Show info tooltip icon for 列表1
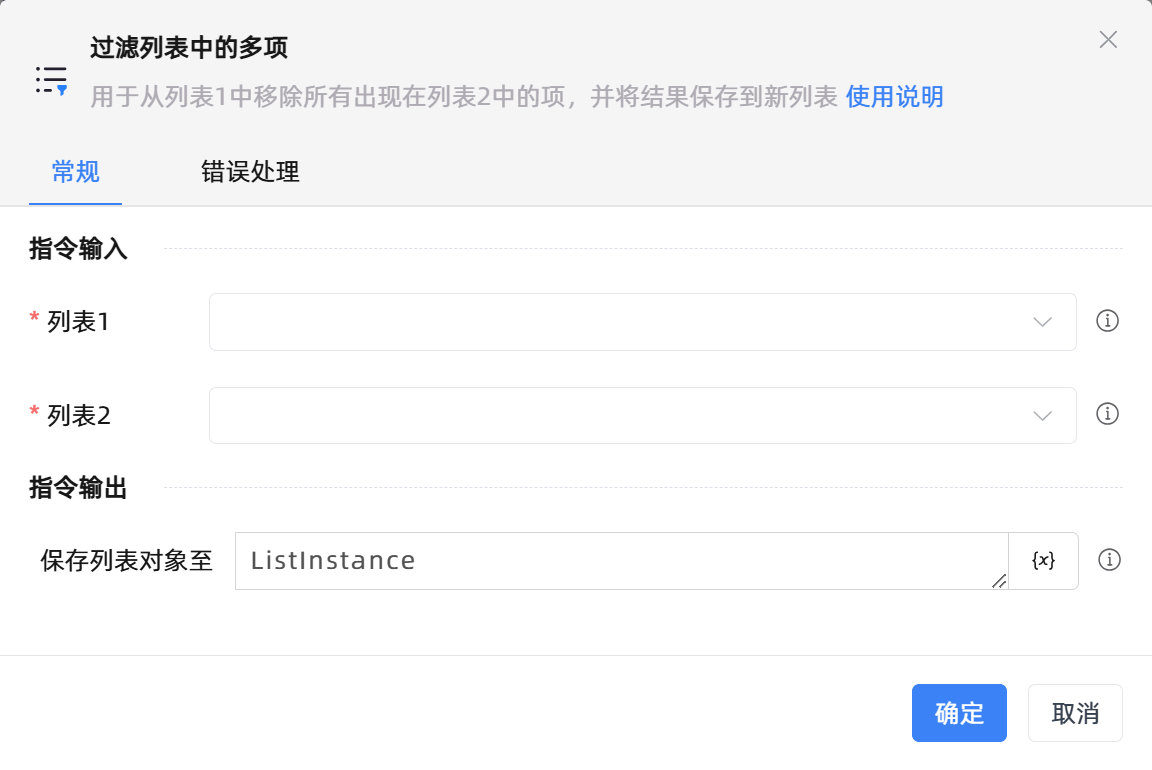This screenshot has height=770, width=1152. [x=1107, y=321]
